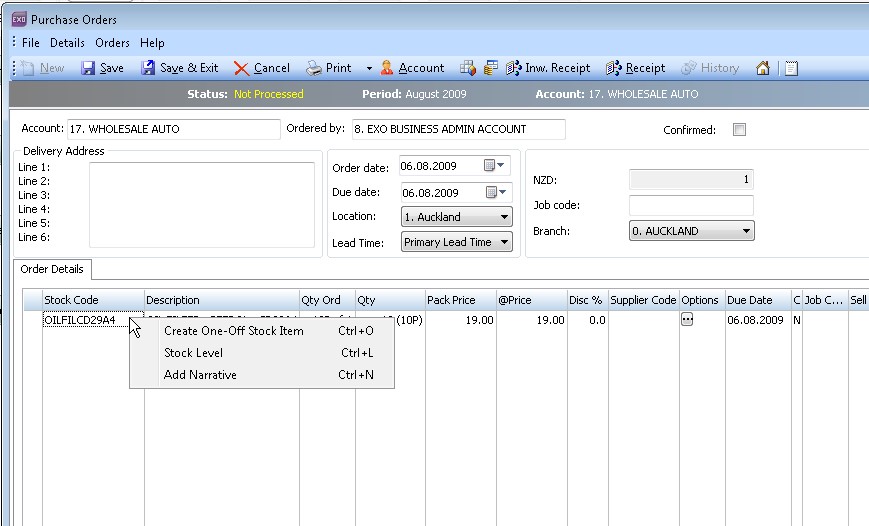The height and width of the screenshot is (526, 869).
Task: Open the Account toolbar button
Action: coord(412,68)
